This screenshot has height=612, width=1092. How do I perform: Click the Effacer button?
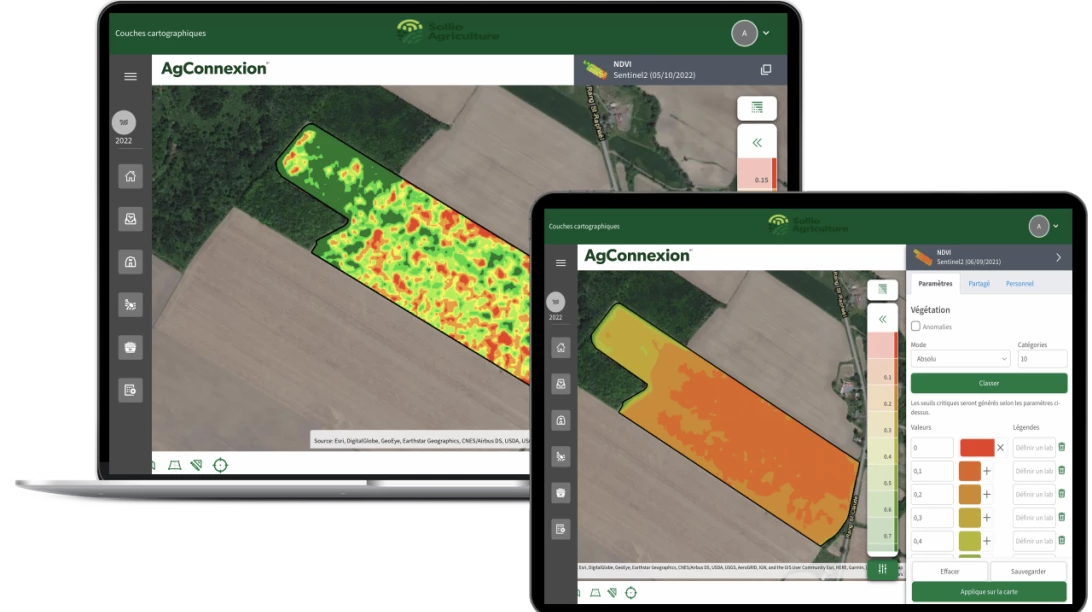click(x=950, y=572)
